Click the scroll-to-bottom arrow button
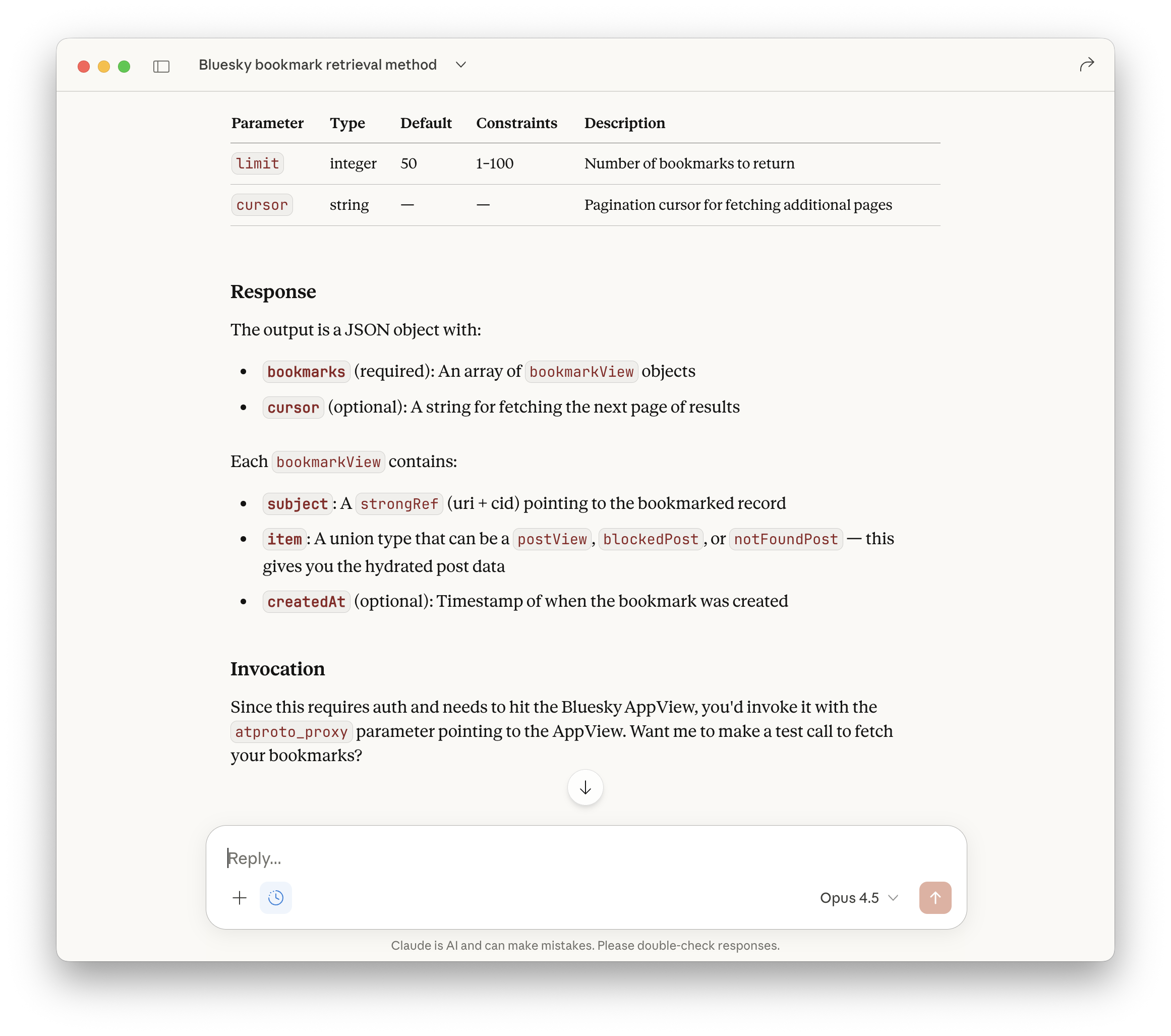The width and height of the screenshot is (1171, 1036). 585,788
